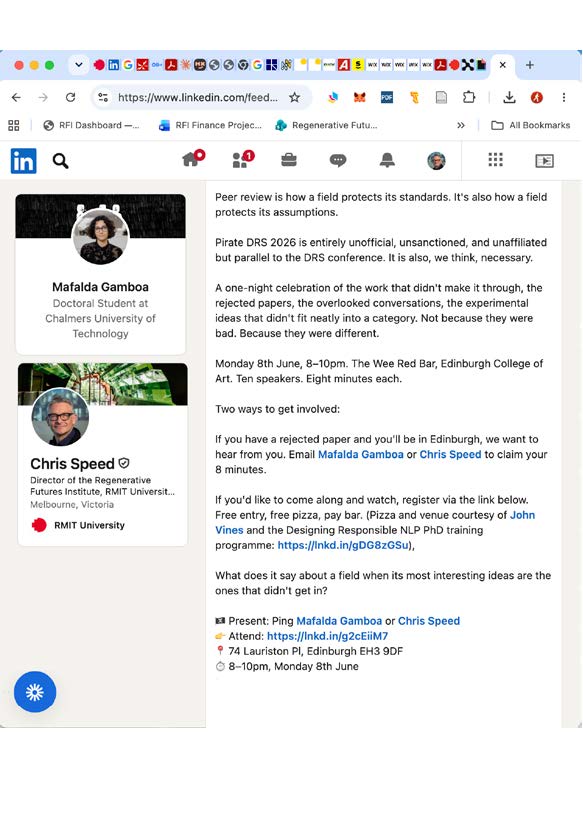This screenshot has height=827, width=583.
Task: Open the LinkedIn Home feed icon
Action: click(193, 158)
